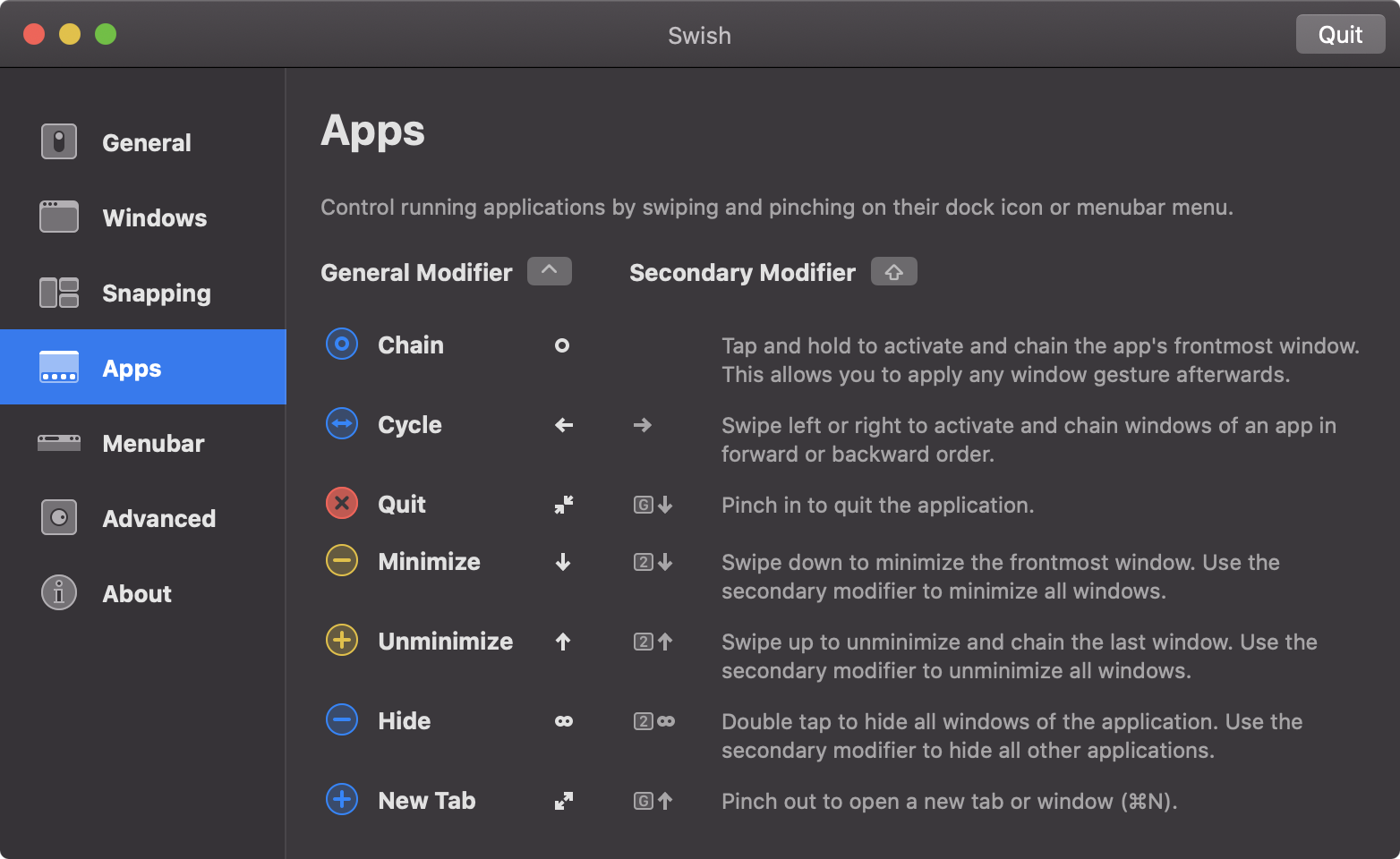Click the Menubar sidebar icon

(x=59, y=443)
